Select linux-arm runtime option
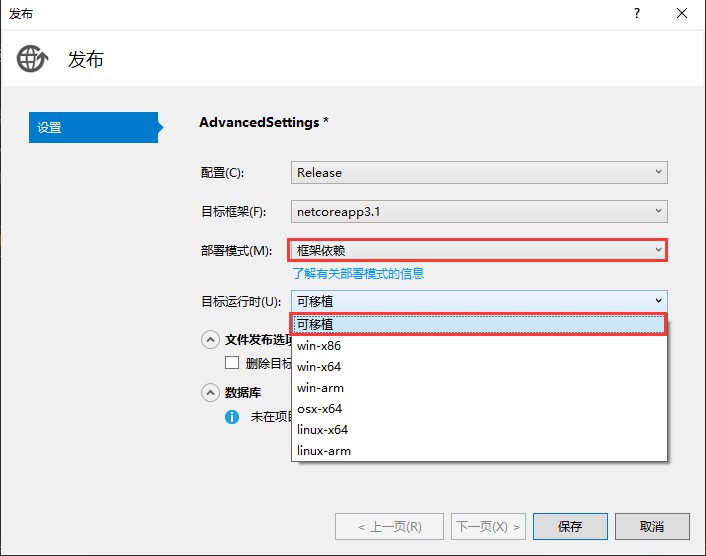 point(479,451)
